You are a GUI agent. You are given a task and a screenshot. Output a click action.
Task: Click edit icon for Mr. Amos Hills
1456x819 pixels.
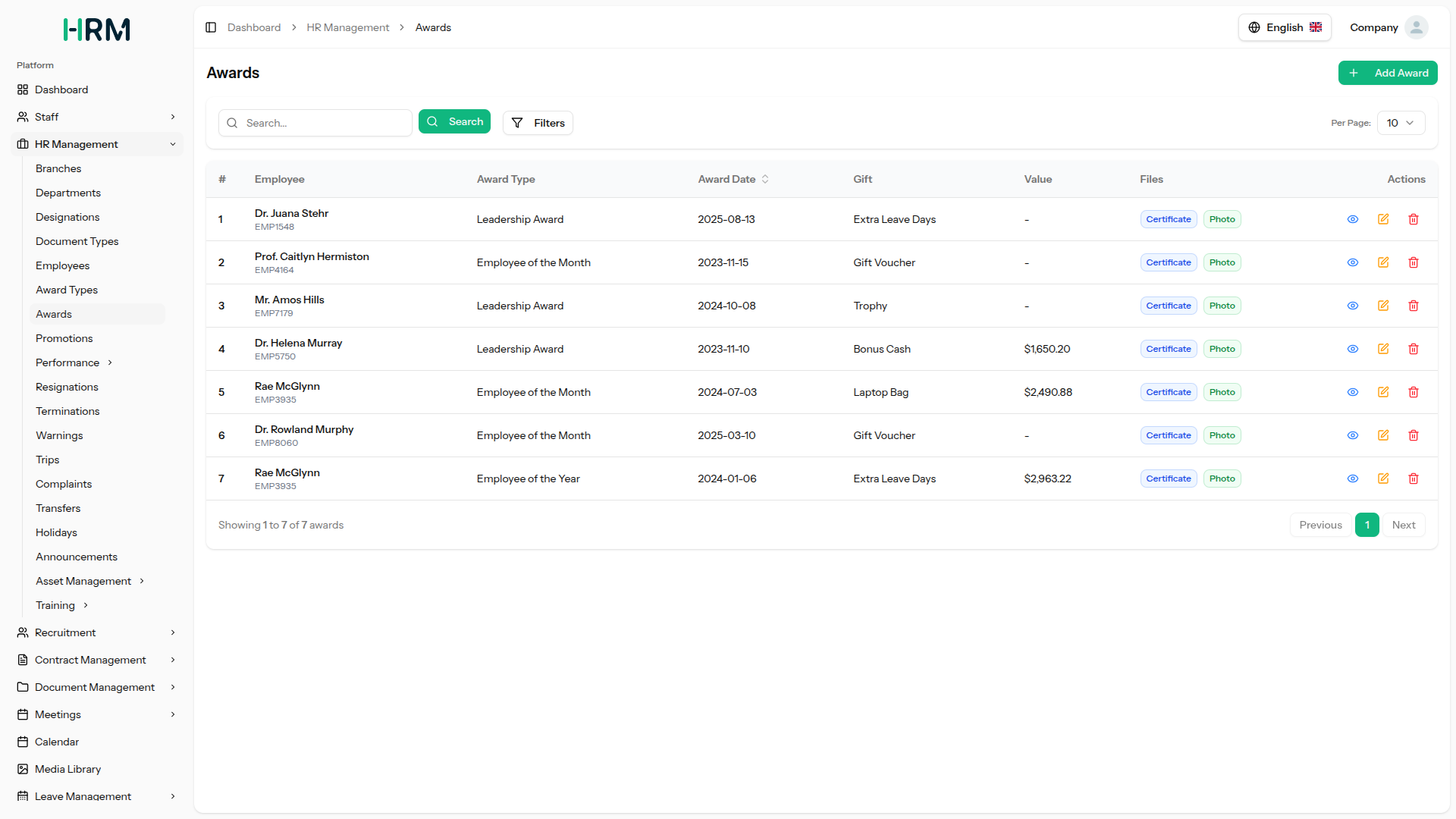pos(1383,306)
